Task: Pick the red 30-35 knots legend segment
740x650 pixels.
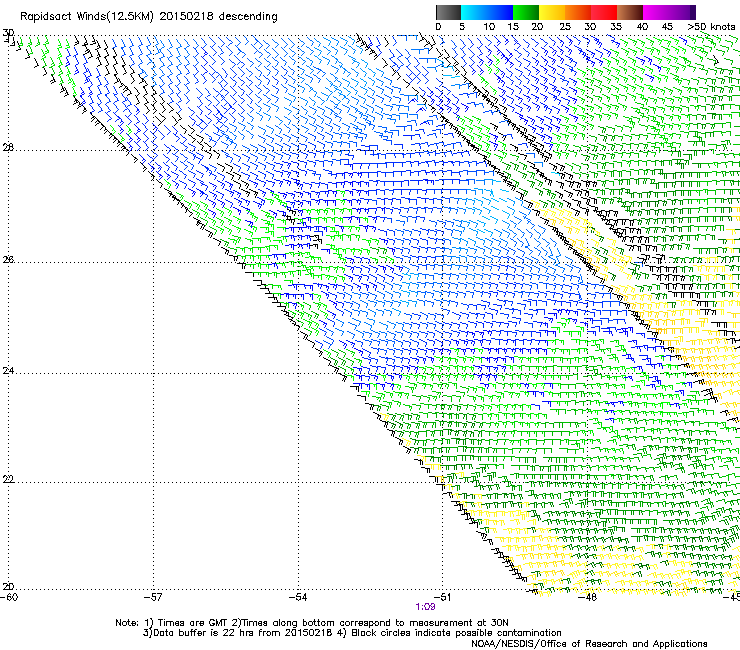Action: tap(604, 12)
